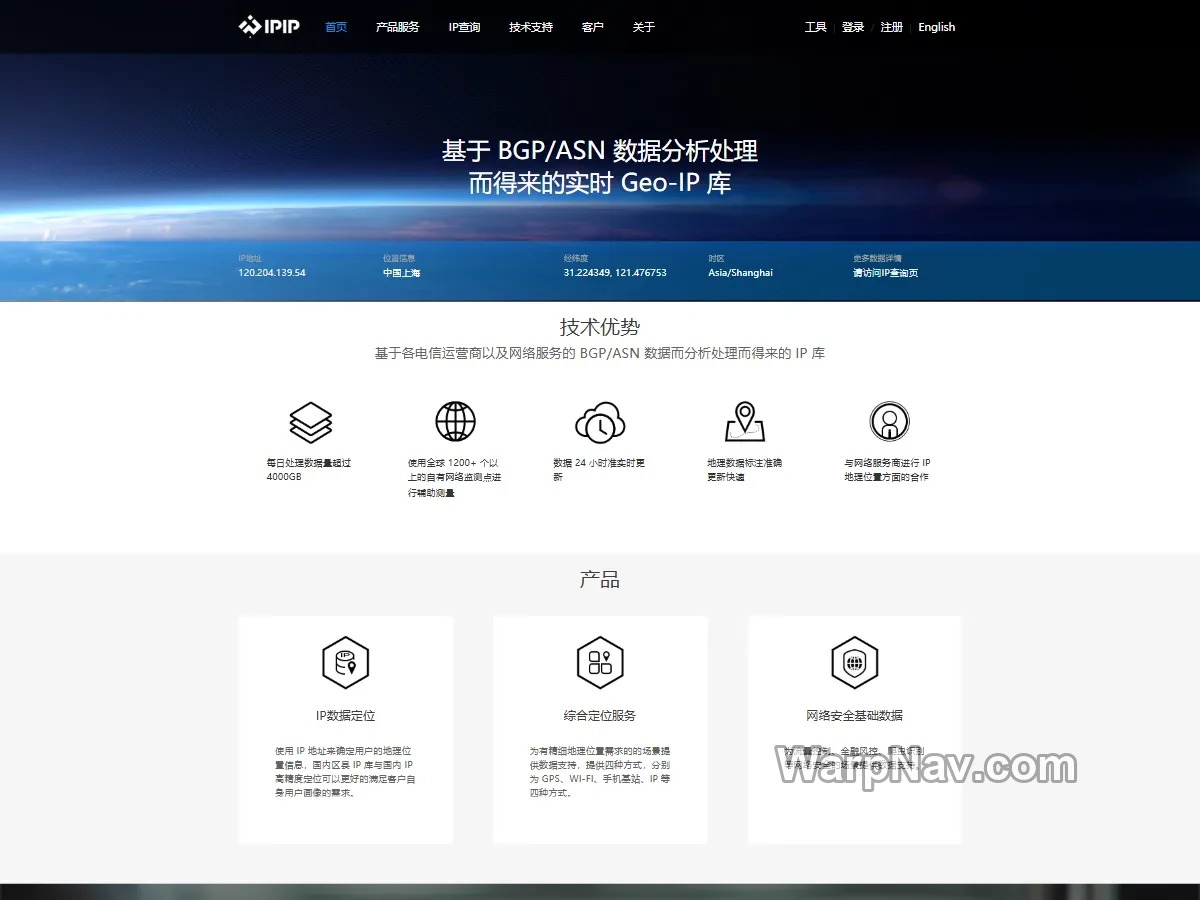This screenshot has width=1200, height=900.
Task: Click the hexagon icon above 综合定位服务
Action: pyautogui.click(x=600, y=662)
